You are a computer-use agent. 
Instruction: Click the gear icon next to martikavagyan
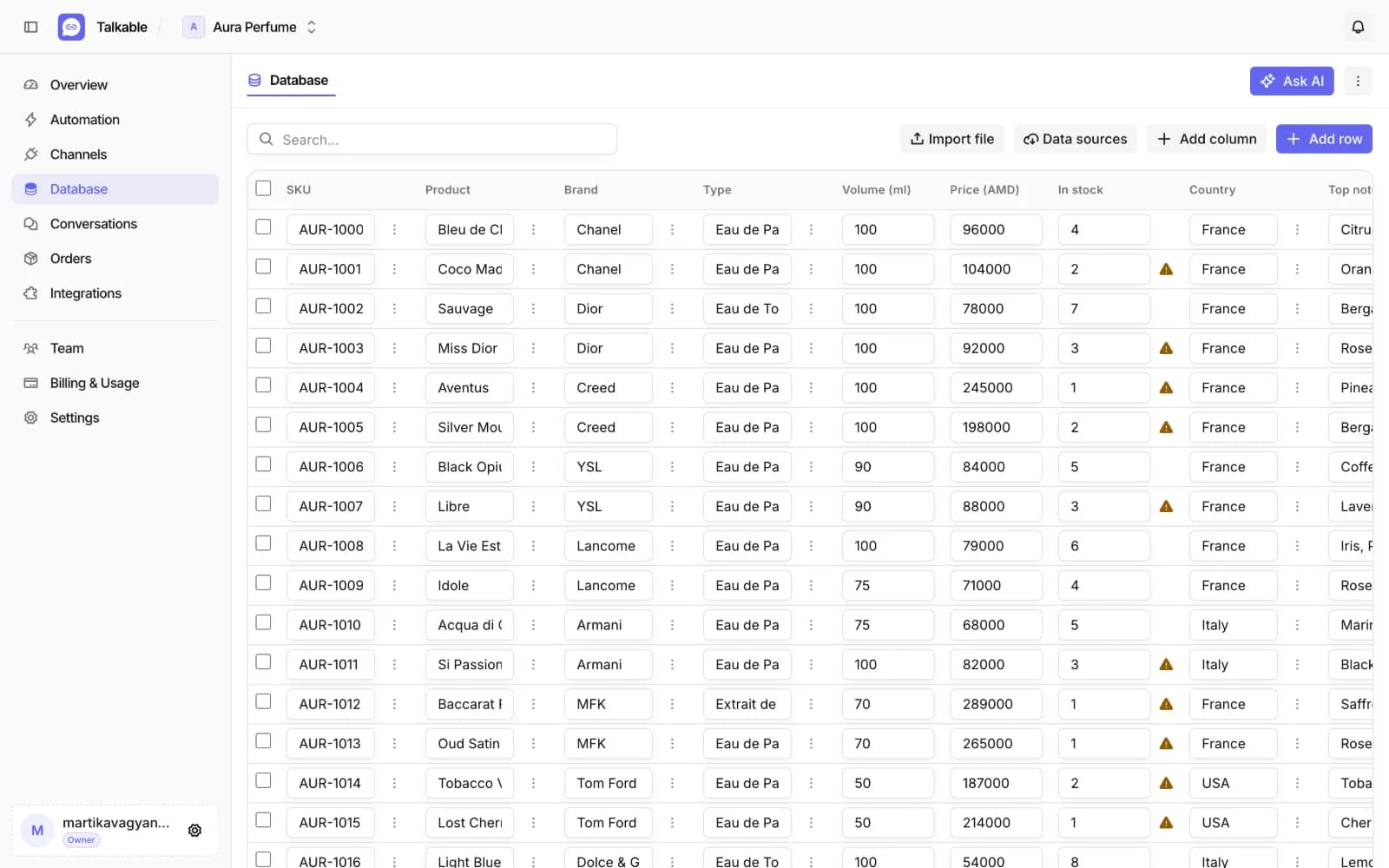(x=195, y=831)
